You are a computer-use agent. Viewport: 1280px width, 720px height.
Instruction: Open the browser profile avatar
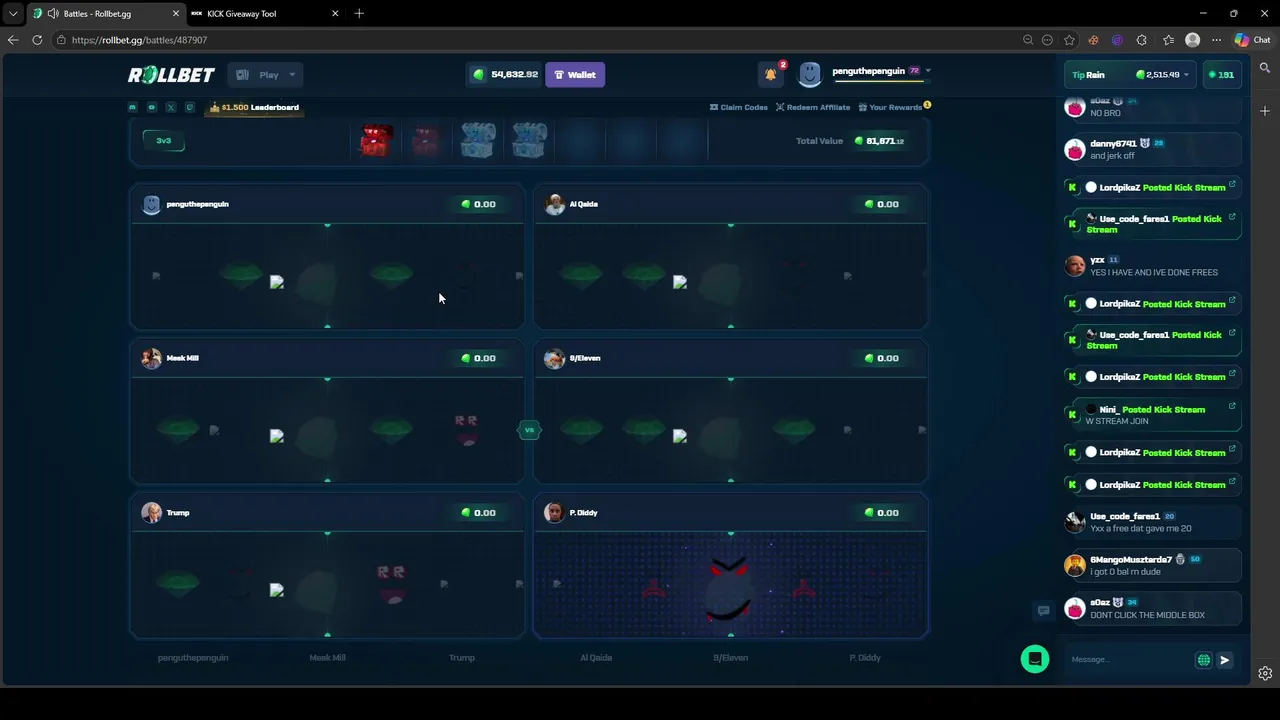click(1192, 40)
